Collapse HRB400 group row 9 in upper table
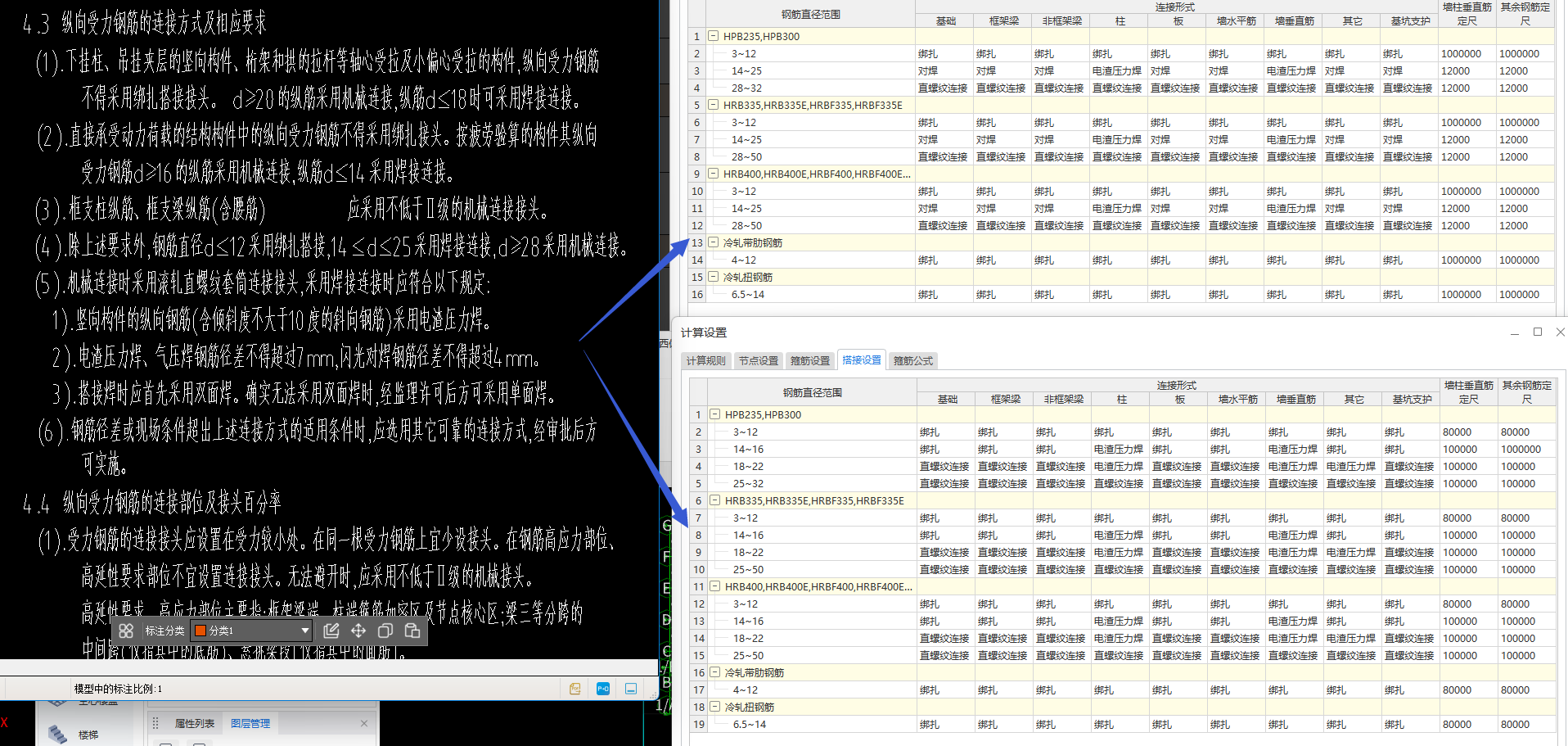This screenshot has width=1568, height=746. [714, 174]
